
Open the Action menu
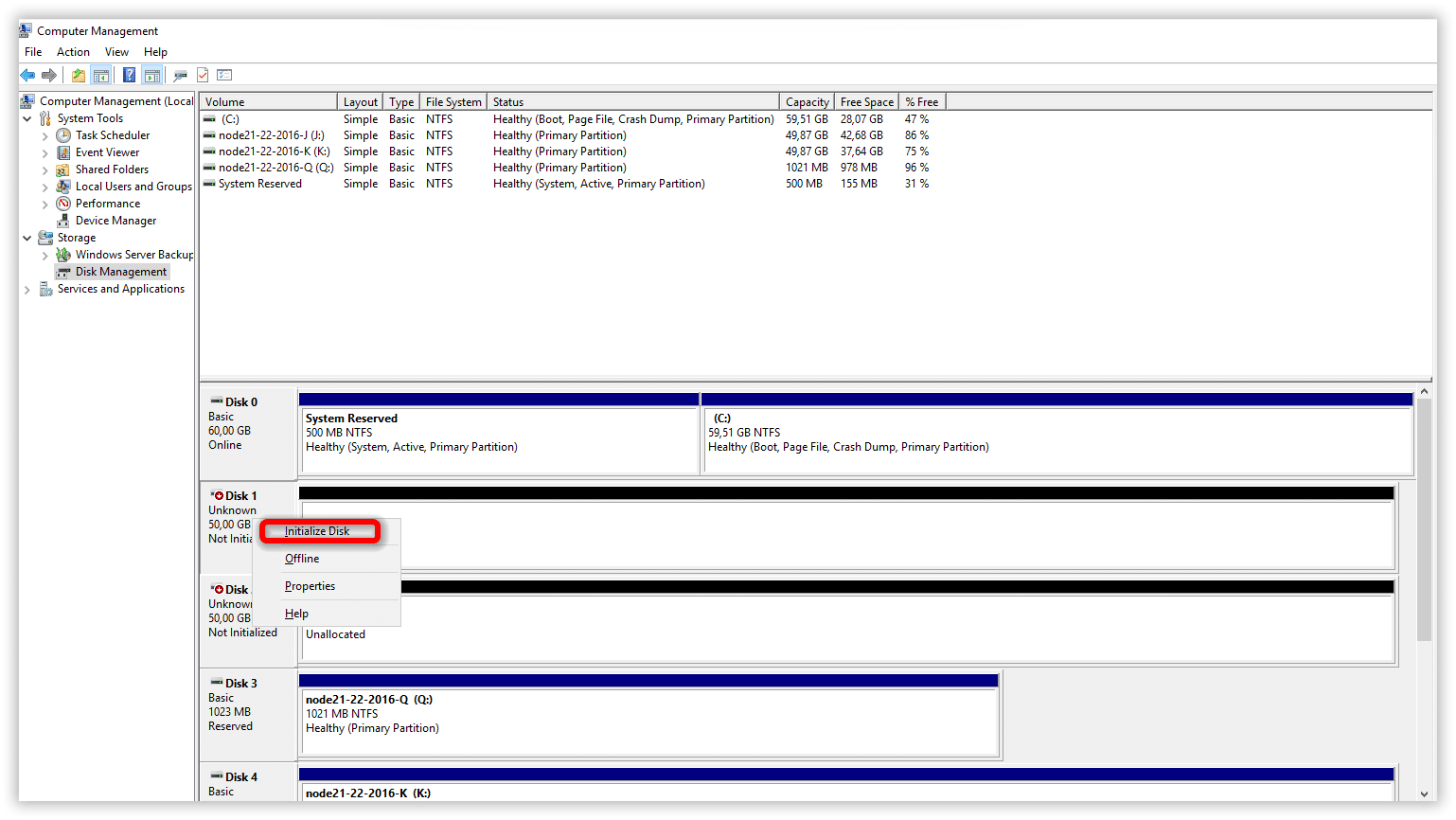coord(73,52)
